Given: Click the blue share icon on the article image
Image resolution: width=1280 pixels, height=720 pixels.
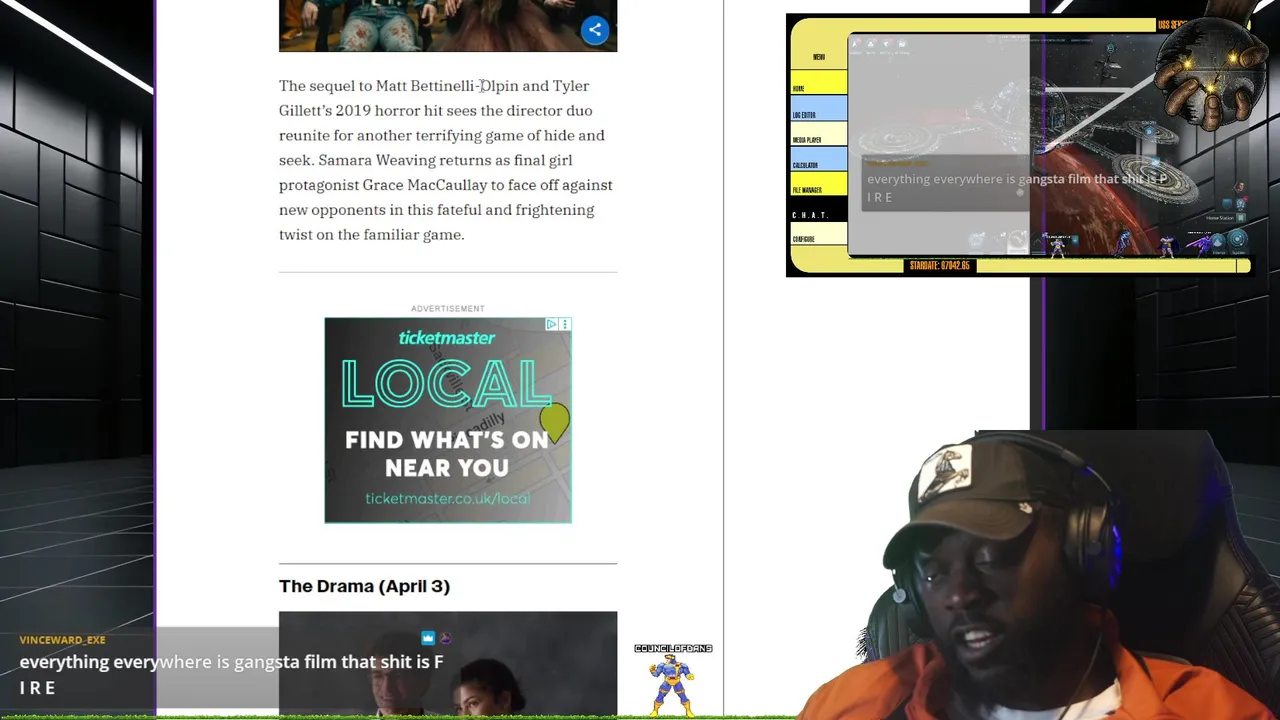Looking at the screenshot, I should [595, 30].
